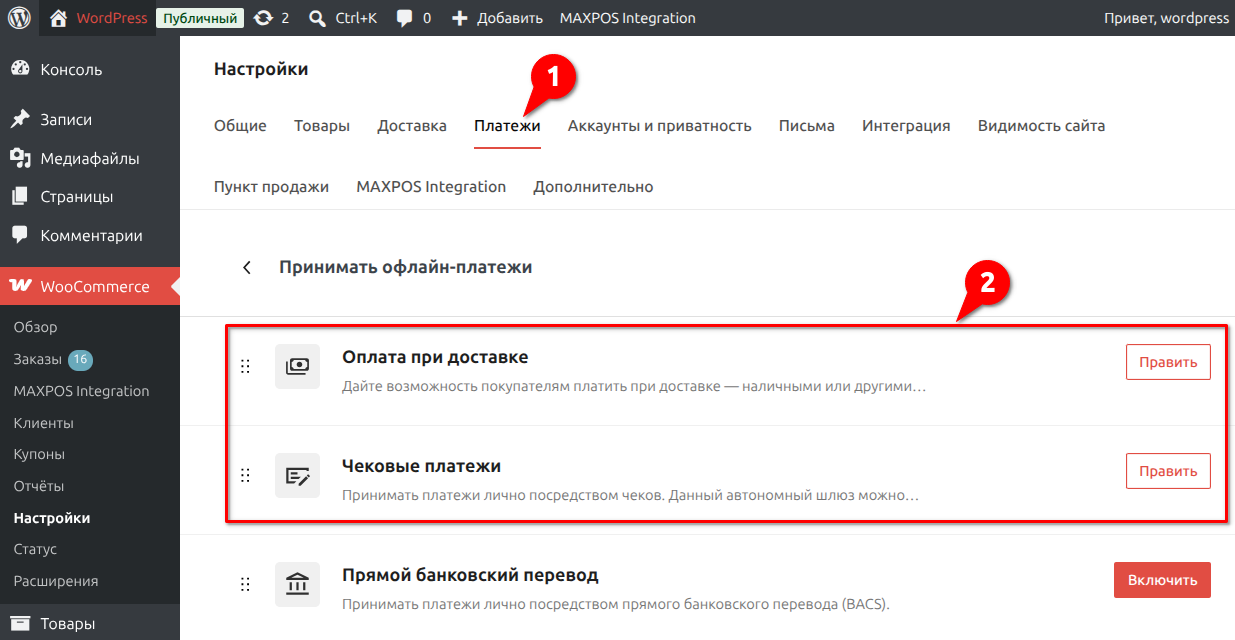This screenshot has width=1235, height=640.
Task: Click the cash icon of Оплата при доставке
Action: click(297, 366)
